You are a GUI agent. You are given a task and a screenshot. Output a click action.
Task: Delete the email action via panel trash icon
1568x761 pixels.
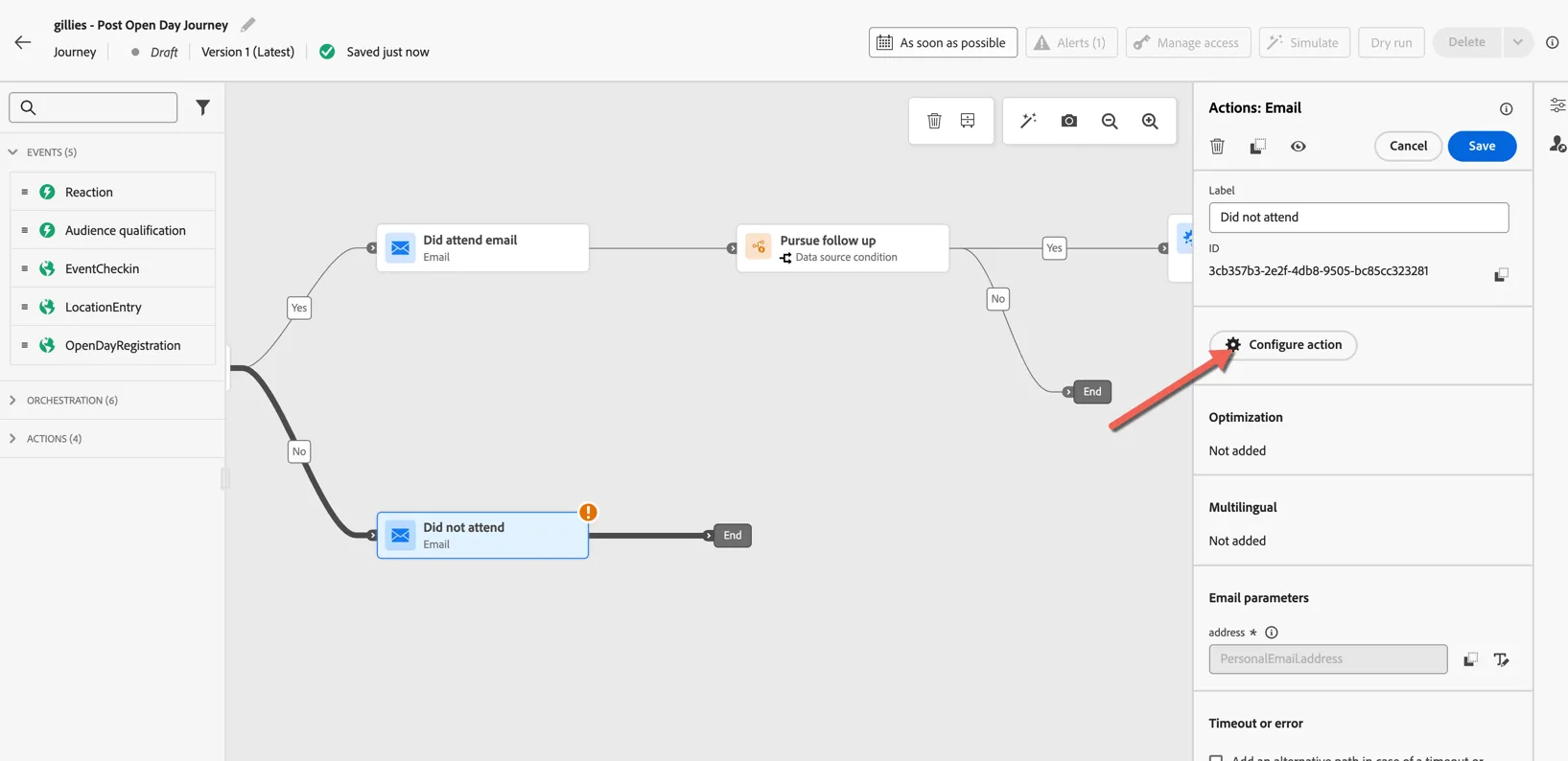[1217, 147]
